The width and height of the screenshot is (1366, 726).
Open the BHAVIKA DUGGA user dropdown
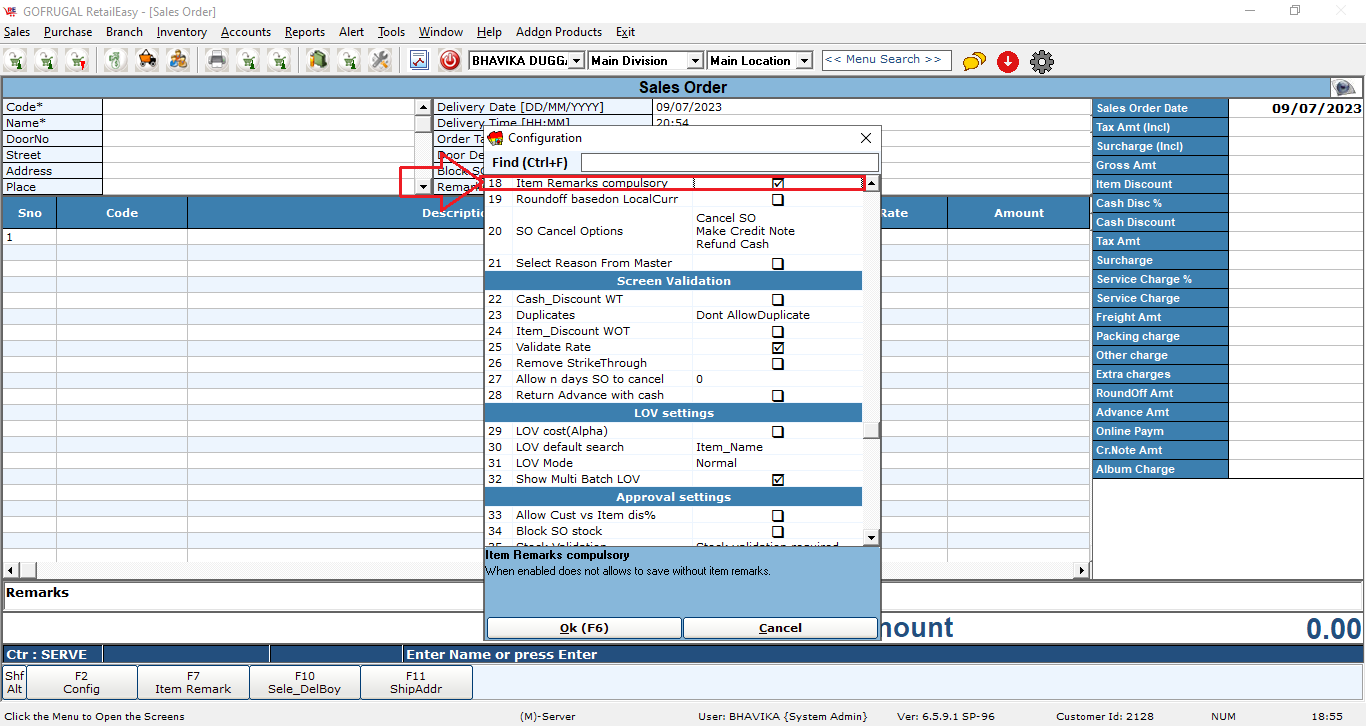pos(576,61)
